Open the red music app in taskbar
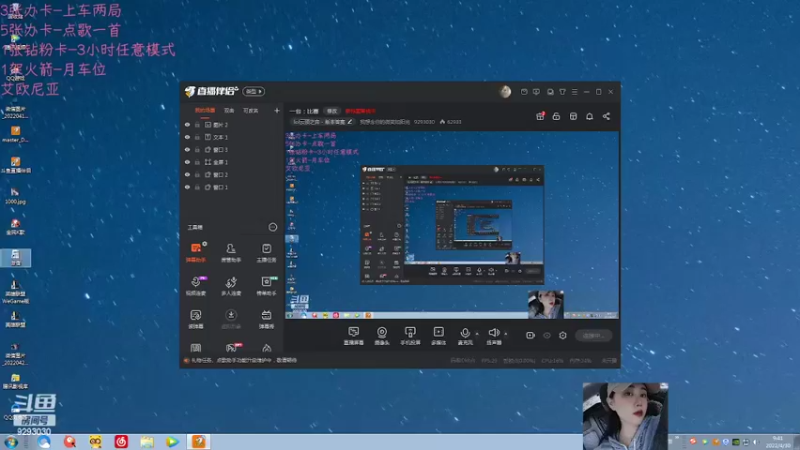The height and width of the screenshot is (450, 800). 121,442
